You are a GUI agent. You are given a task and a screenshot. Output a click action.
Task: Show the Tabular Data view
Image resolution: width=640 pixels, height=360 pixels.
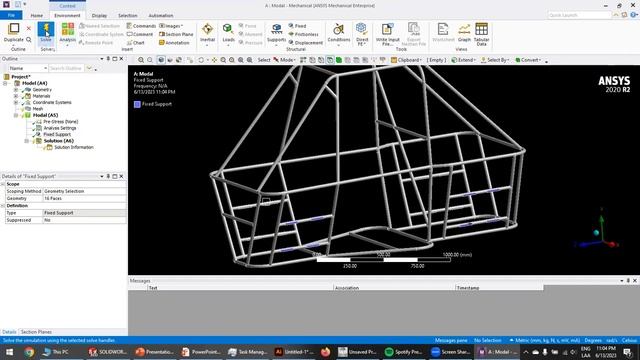pyautogui.click(x=482, y=33)
